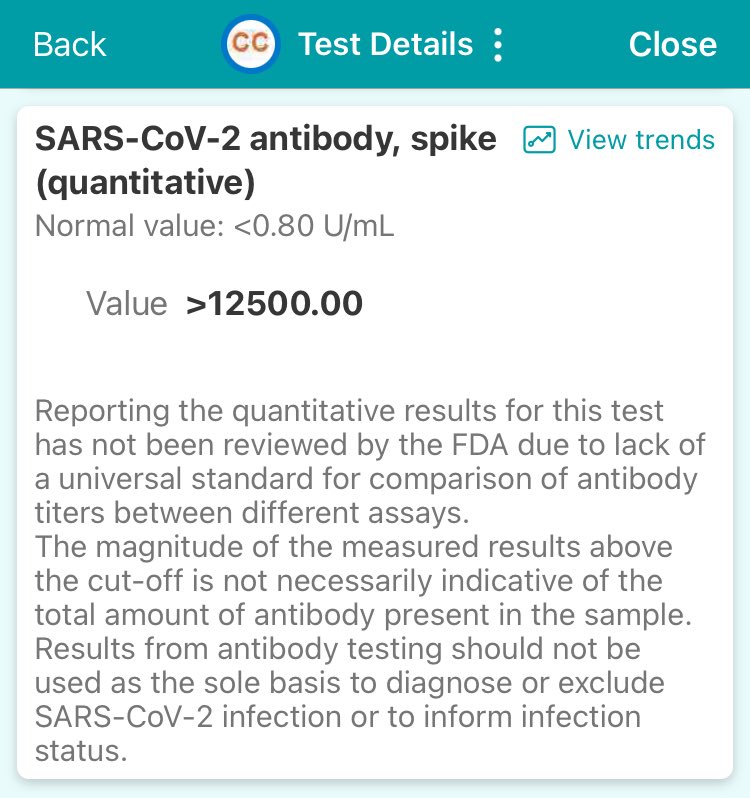
Task: Click the word (quantitative) under the heading
Action: pyautogui.click(x=145, y=183)
